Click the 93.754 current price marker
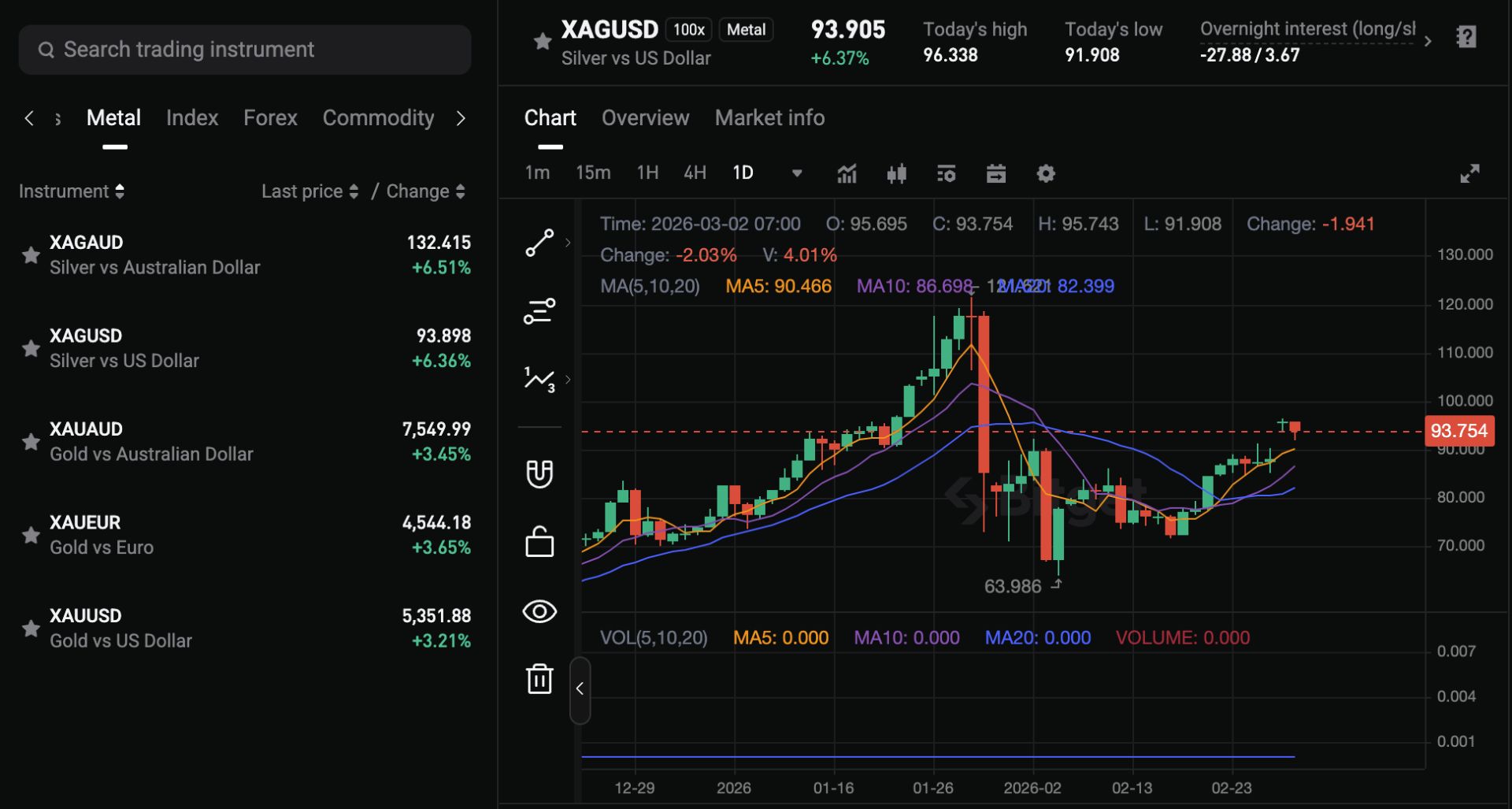1512x809 pixels. point(1458,431)
